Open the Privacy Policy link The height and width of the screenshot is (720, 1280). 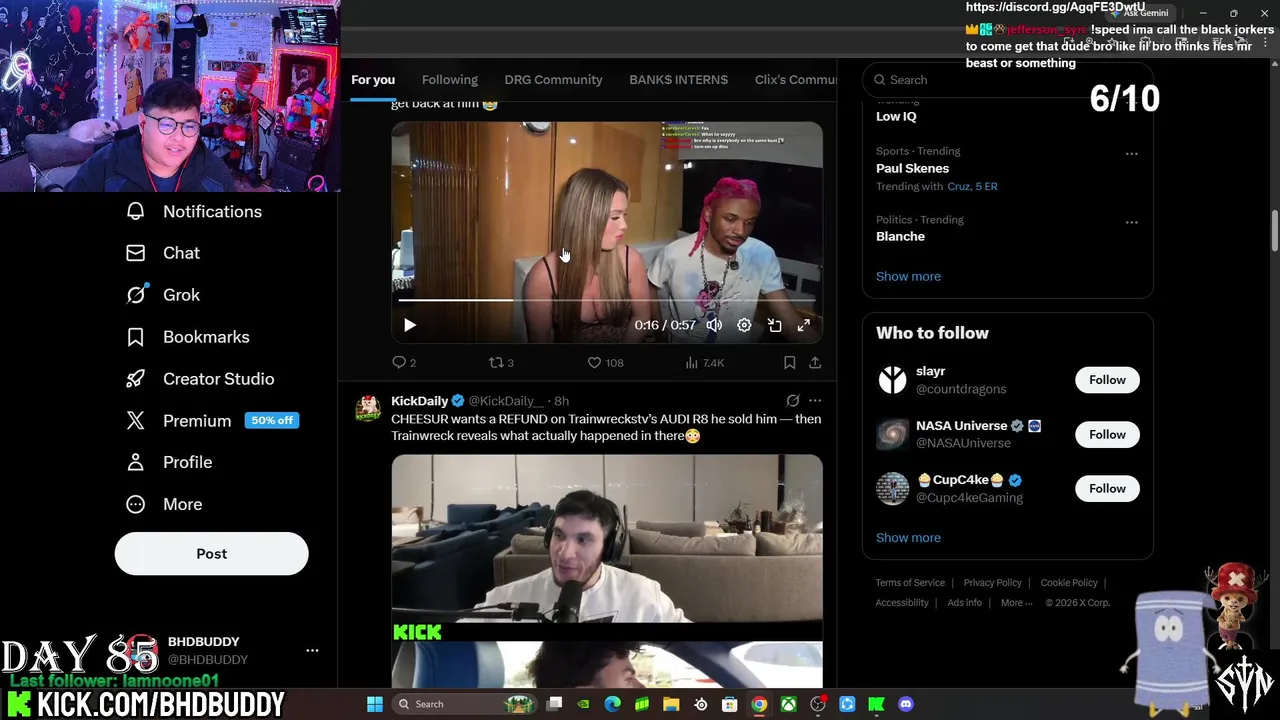coord(992,582)
